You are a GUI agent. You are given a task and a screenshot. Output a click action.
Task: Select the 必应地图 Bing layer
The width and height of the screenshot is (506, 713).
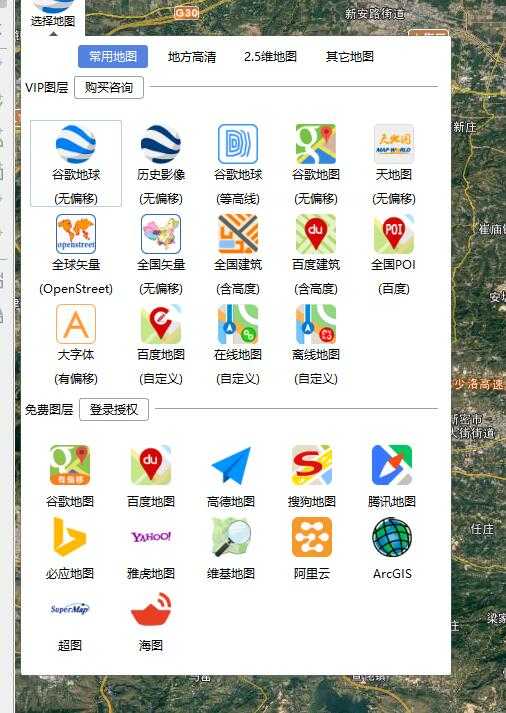point(70,548)
